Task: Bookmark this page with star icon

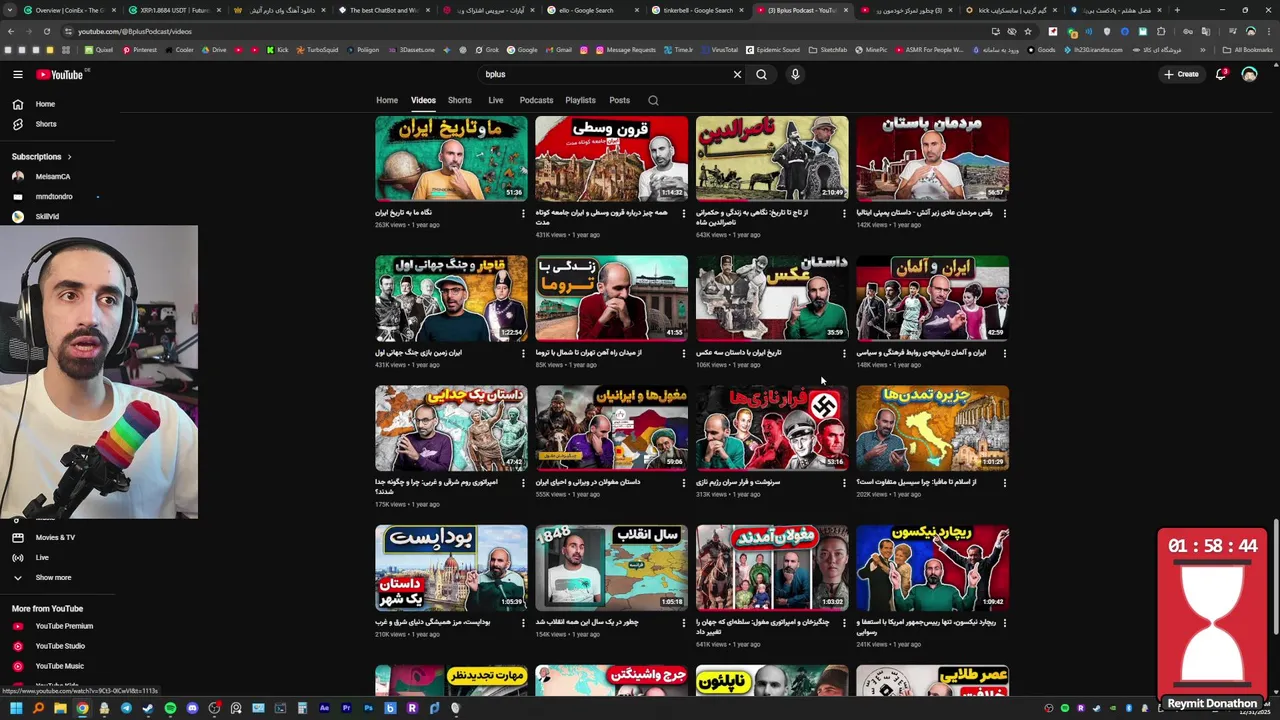Action: (1028, 31)
